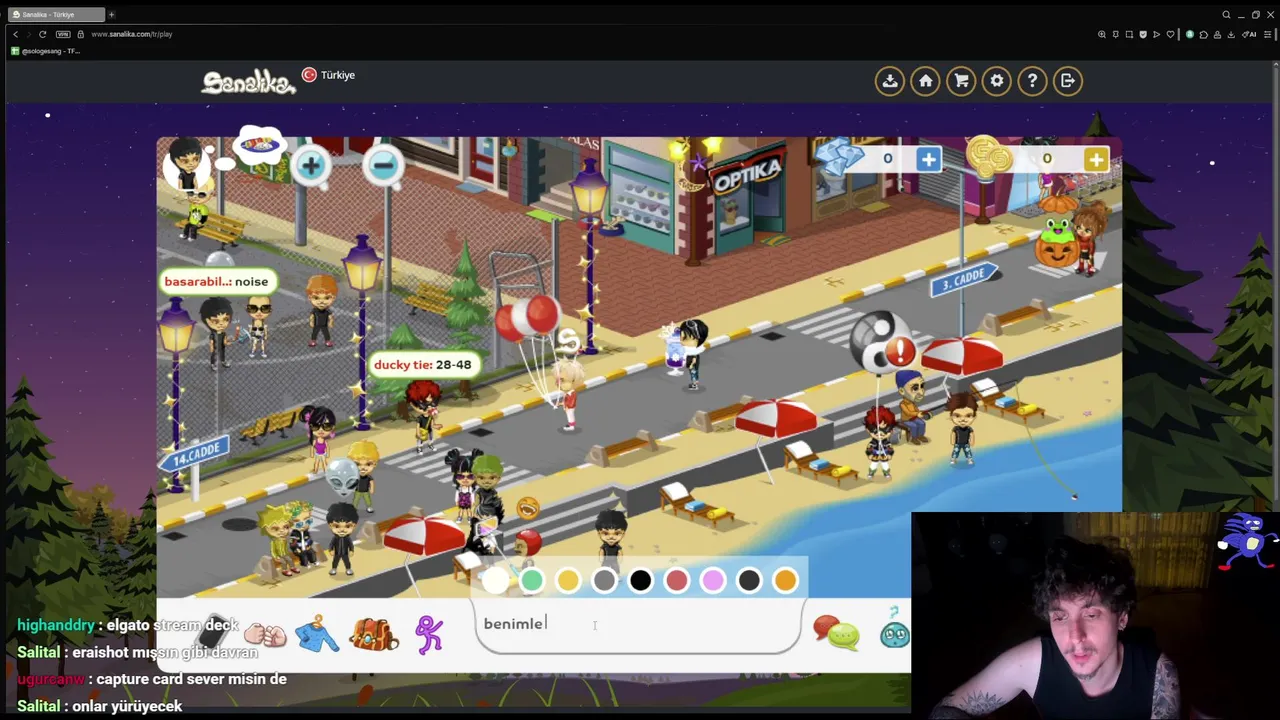This screenshot has height=720, width=1280.
Task: Go to Sanalika home icon
Action: [x=925, y=81]
